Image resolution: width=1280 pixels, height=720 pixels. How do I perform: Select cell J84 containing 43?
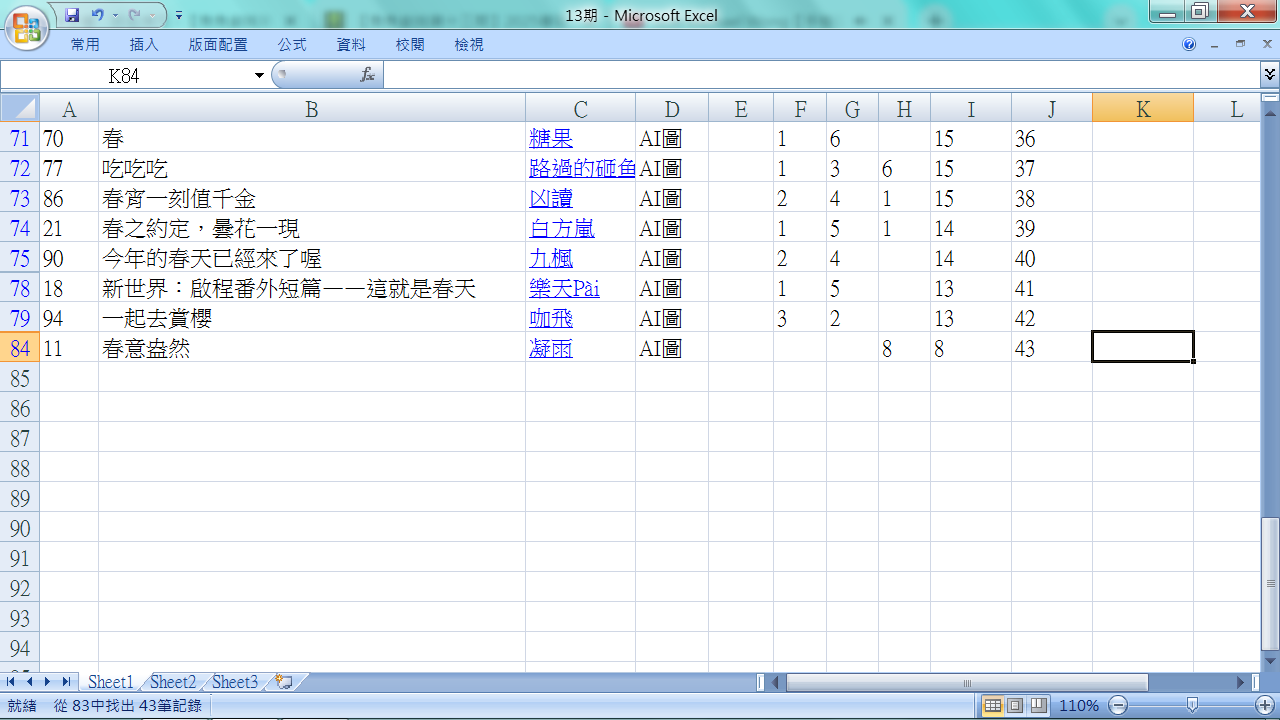click(x=1052, y=349)
